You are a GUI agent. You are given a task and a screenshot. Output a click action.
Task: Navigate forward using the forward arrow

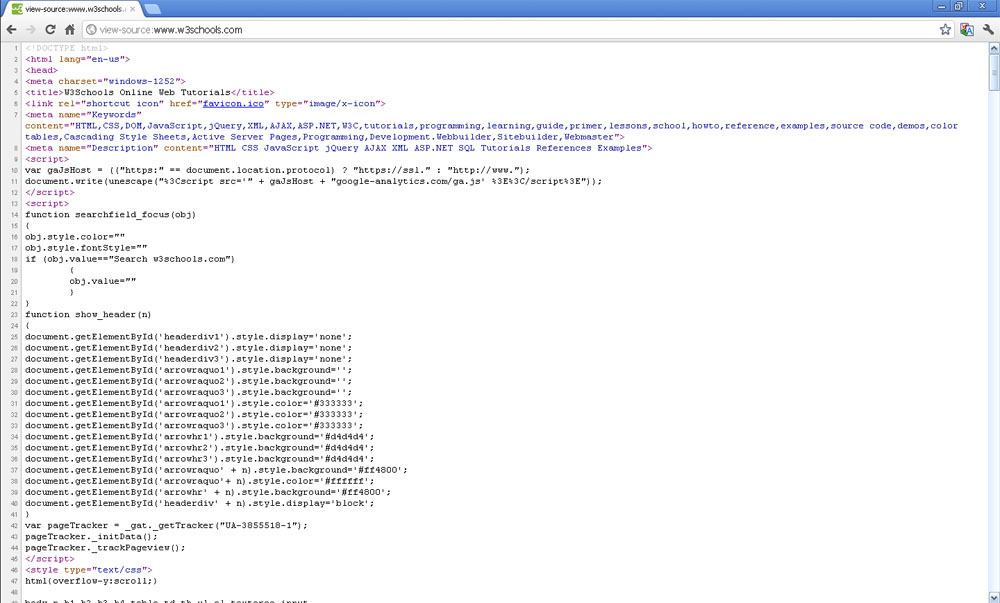[x=32, y=30]
